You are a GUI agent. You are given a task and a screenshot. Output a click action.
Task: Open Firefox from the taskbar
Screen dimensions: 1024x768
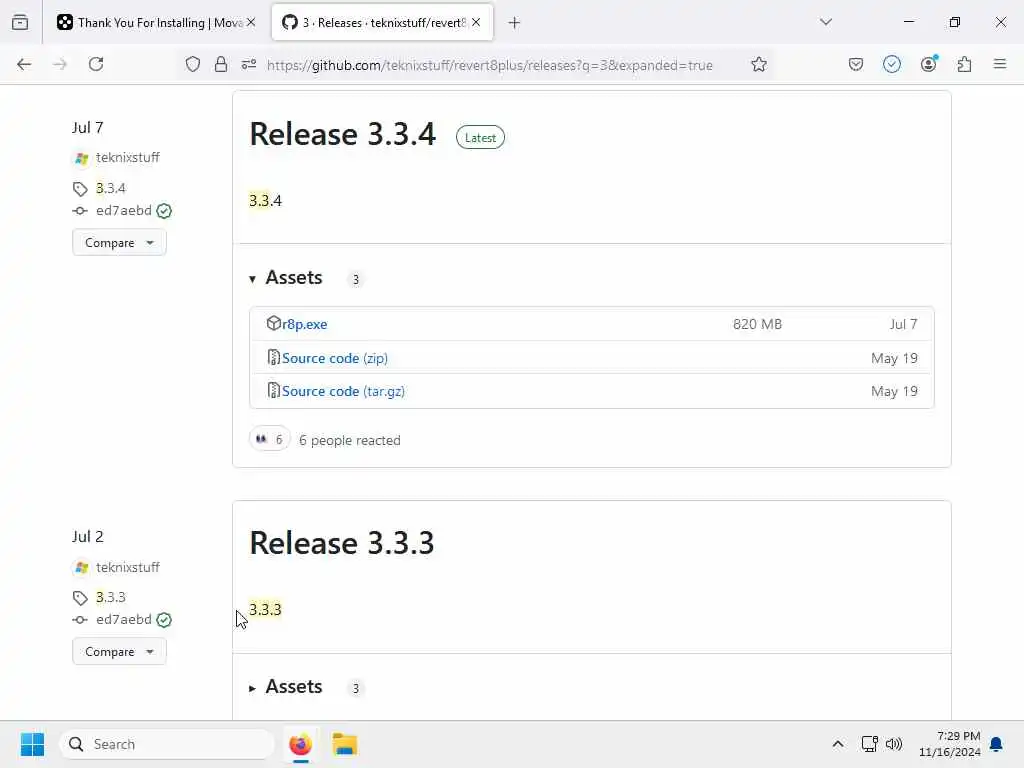[300, 744]
